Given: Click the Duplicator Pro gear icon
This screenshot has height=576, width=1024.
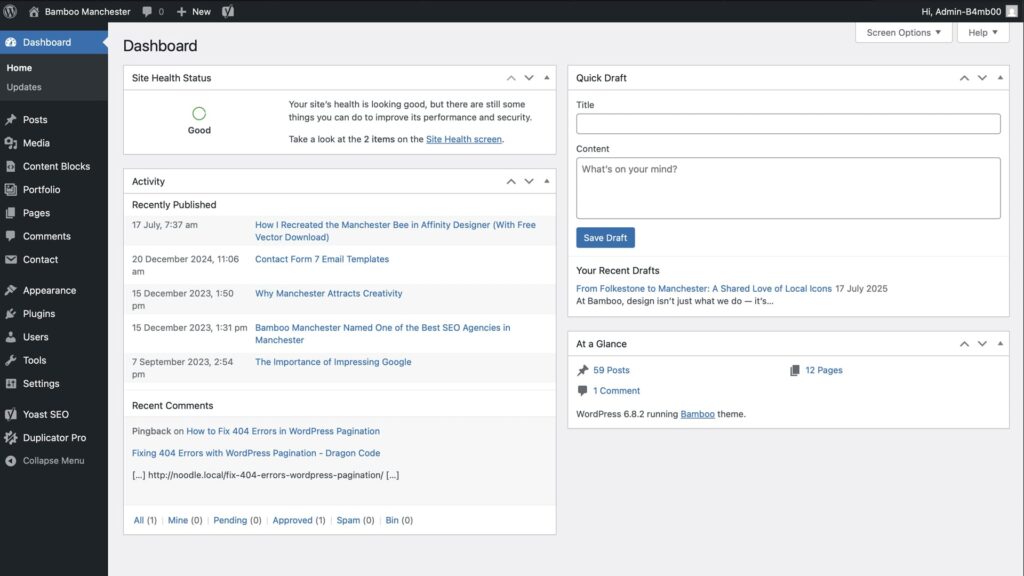Looking at the screenshot, I should tap(10, 438).
